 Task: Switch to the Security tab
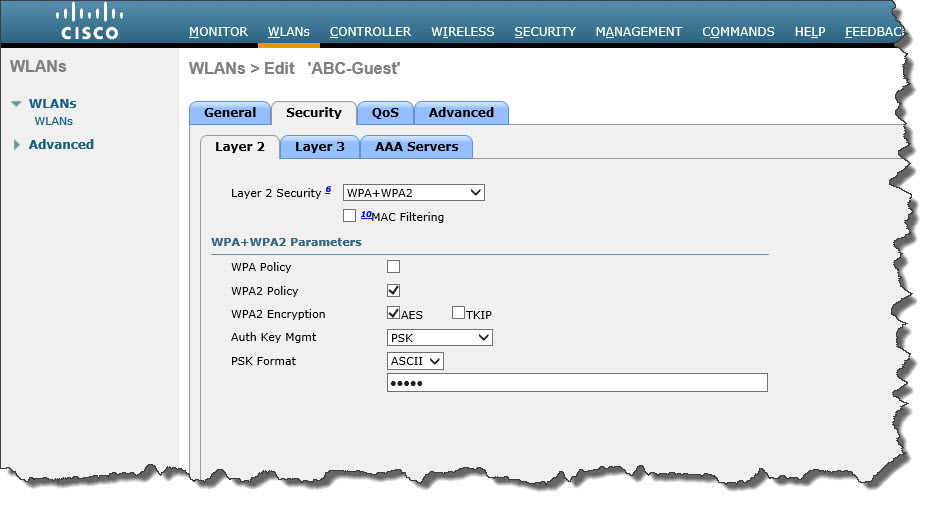pos(314,113)
